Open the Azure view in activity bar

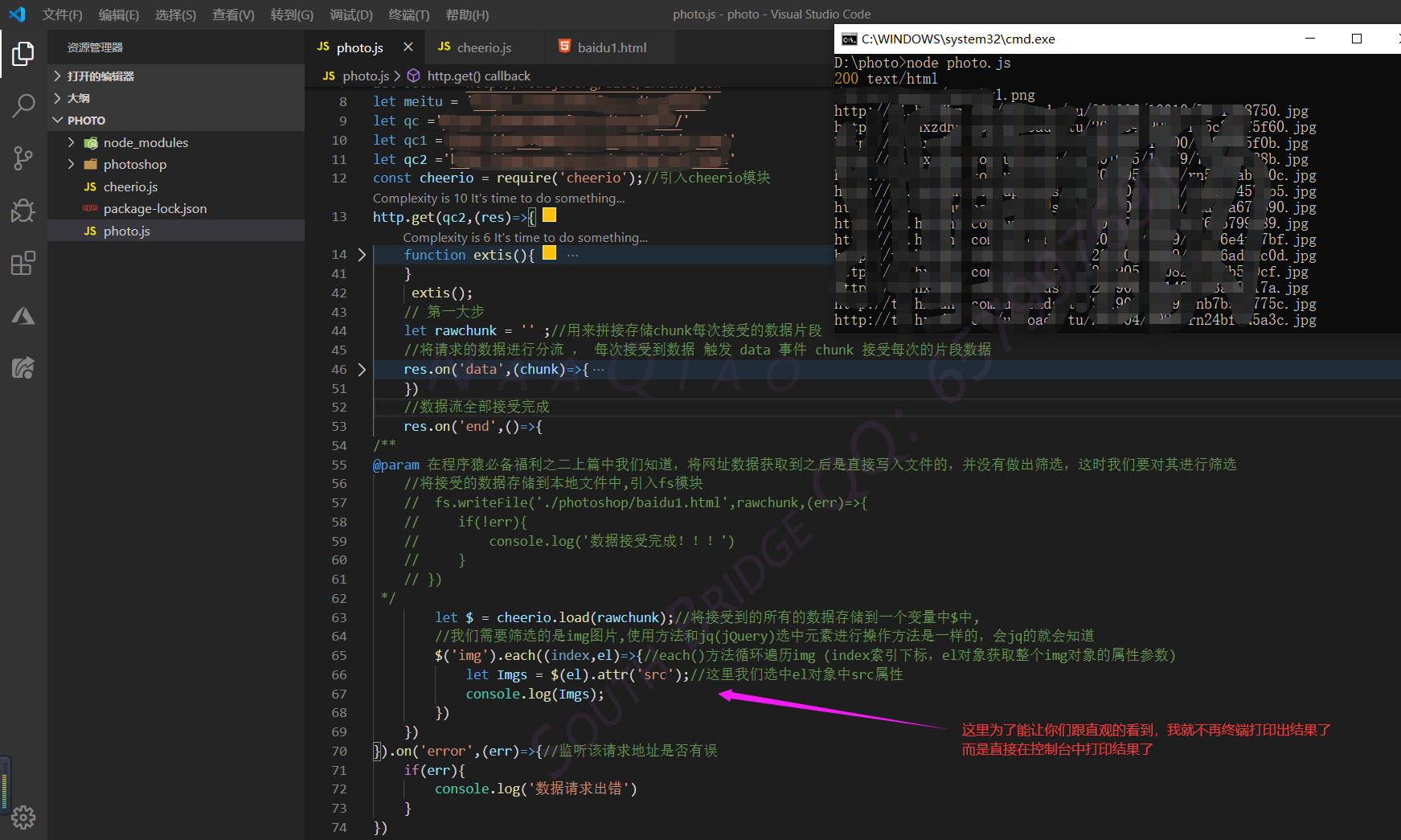tap(23, 316)
